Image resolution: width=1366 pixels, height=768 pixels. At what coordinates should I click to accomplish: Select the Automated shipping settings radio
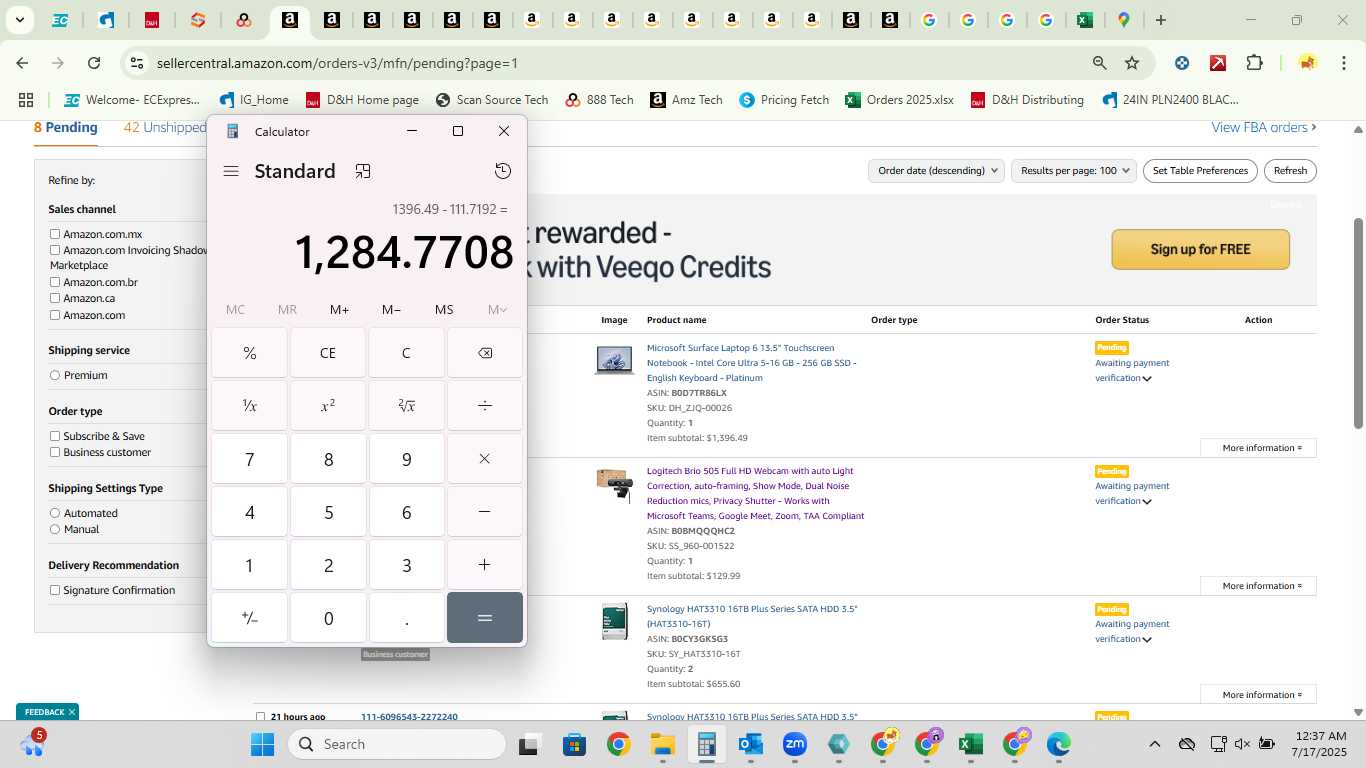click(55, 513)
